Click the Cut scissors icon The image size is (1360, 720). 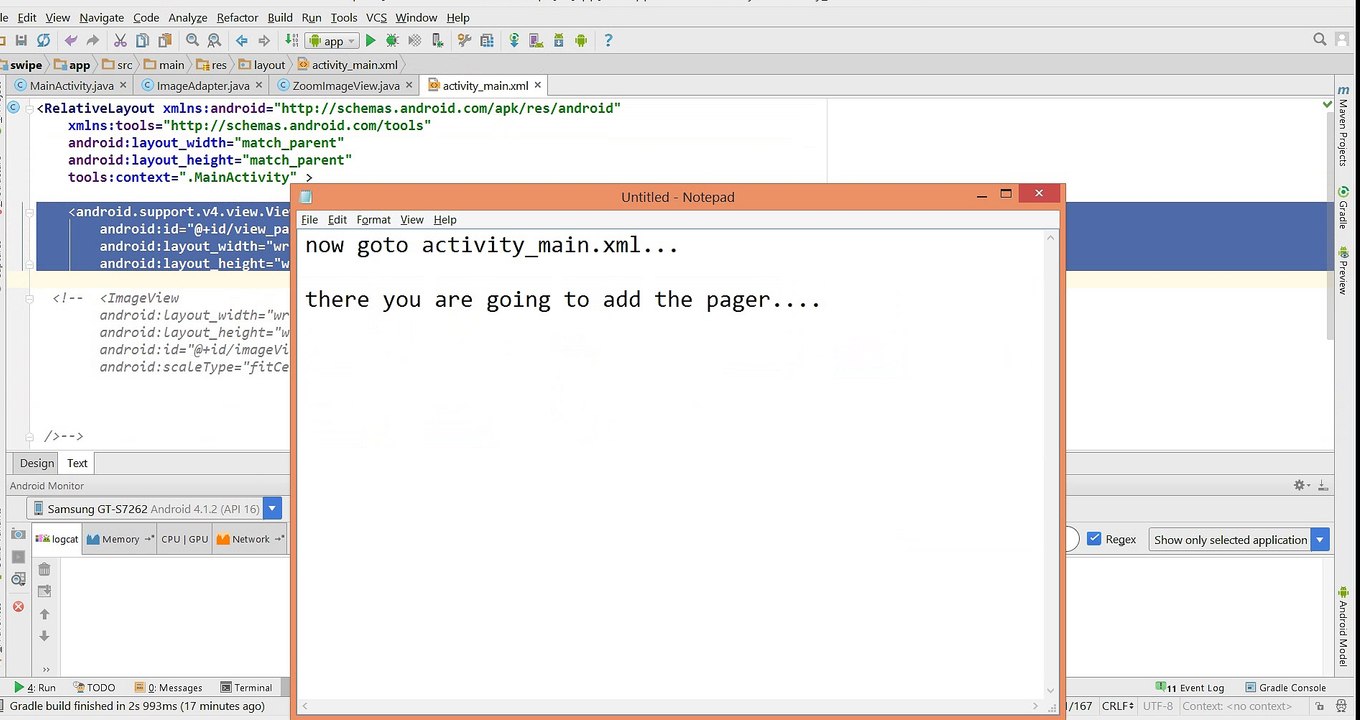coord(120,41)
